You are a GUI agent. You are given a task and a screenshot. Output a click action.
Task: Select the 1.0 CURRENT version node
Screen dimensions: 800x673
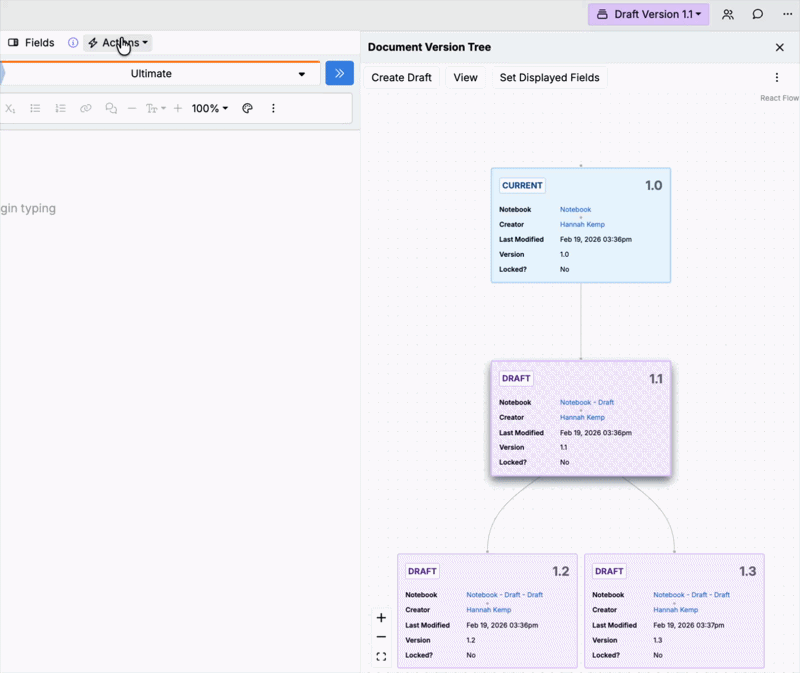pyautogui.click(x=580, y=225)
